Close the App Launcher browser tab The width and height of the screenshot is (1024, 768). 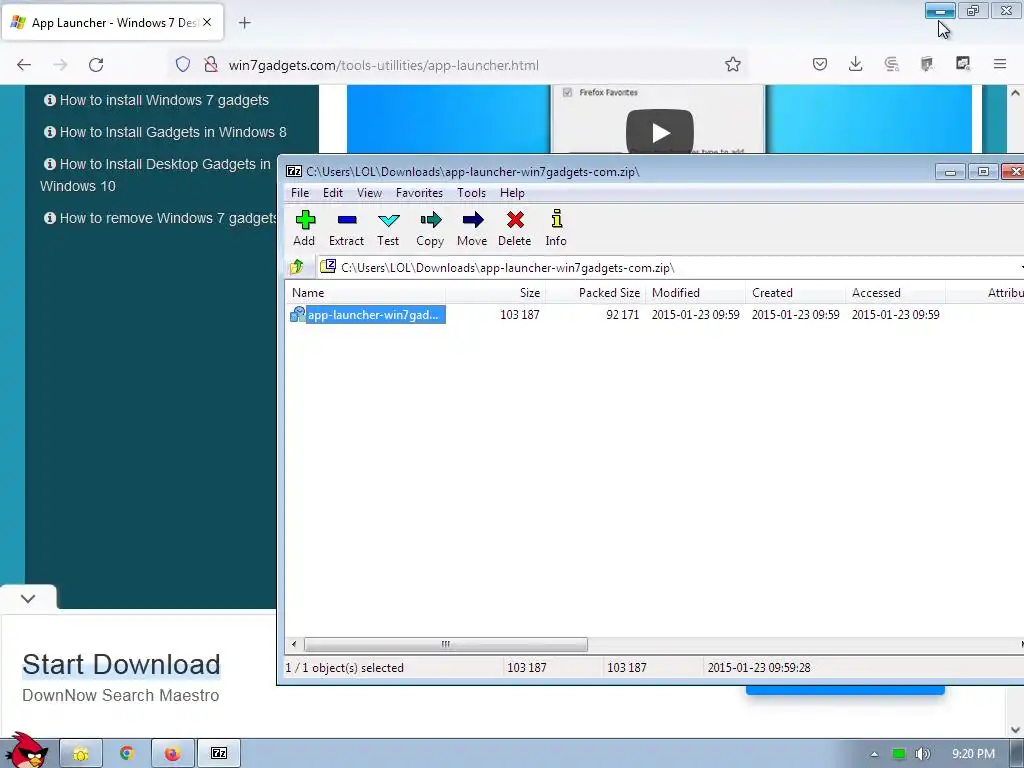click(x=207, y=22)
